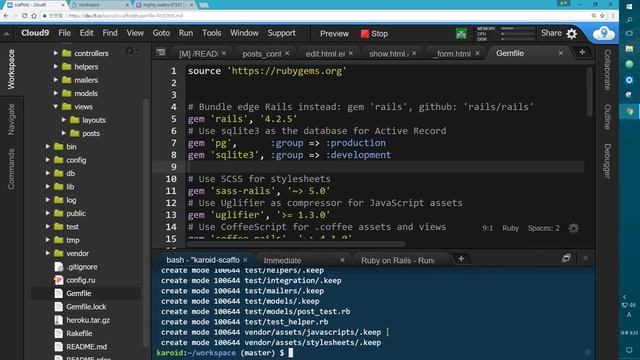Close the Gemfile editor tab
This screenshot has height=360, width=640.
click(560, 53)
